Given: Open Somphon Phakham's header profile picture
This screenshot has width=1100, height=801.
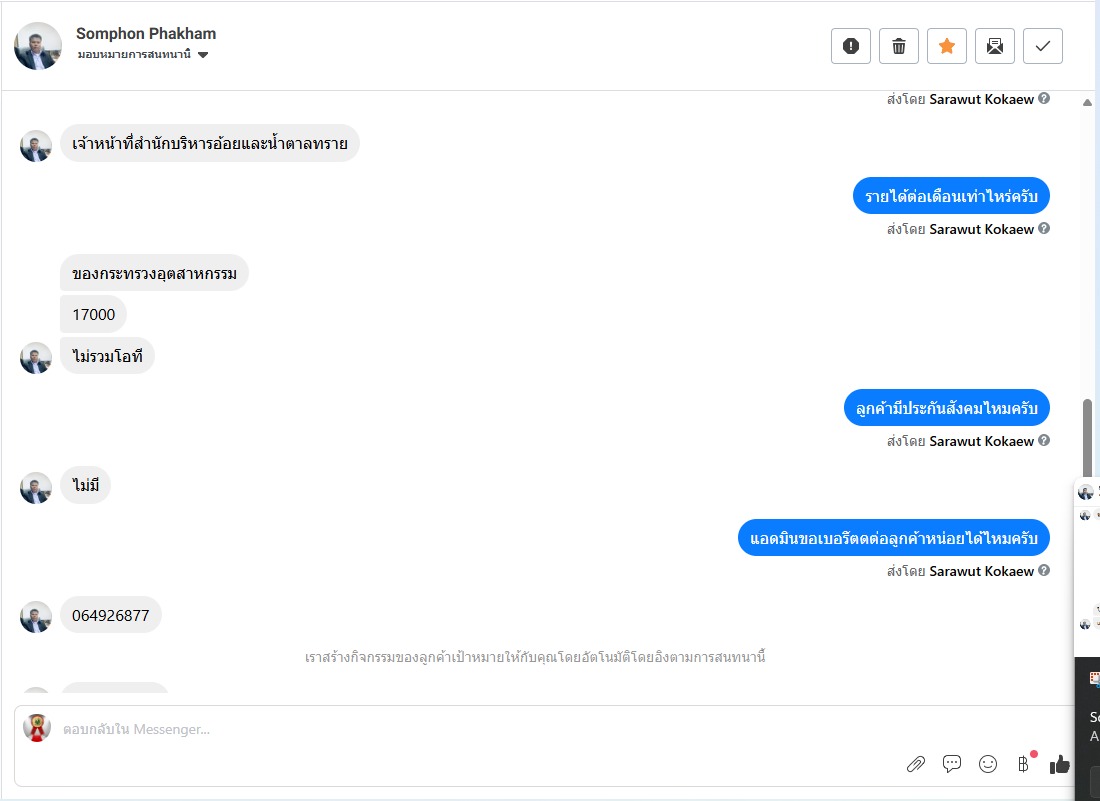Looking at the screenshot, I should tap(38, 46).
